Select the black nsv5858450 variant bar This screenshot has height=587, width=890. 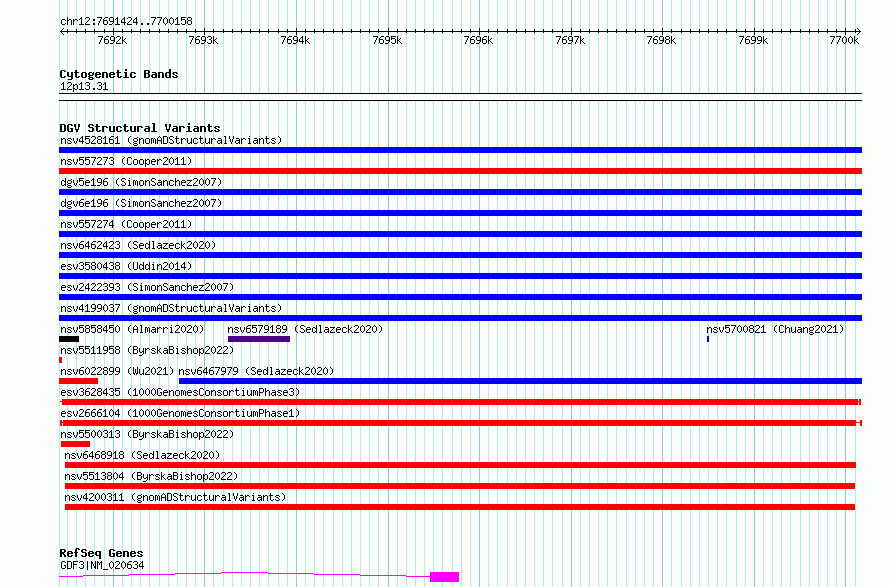(x=69, y=339)
